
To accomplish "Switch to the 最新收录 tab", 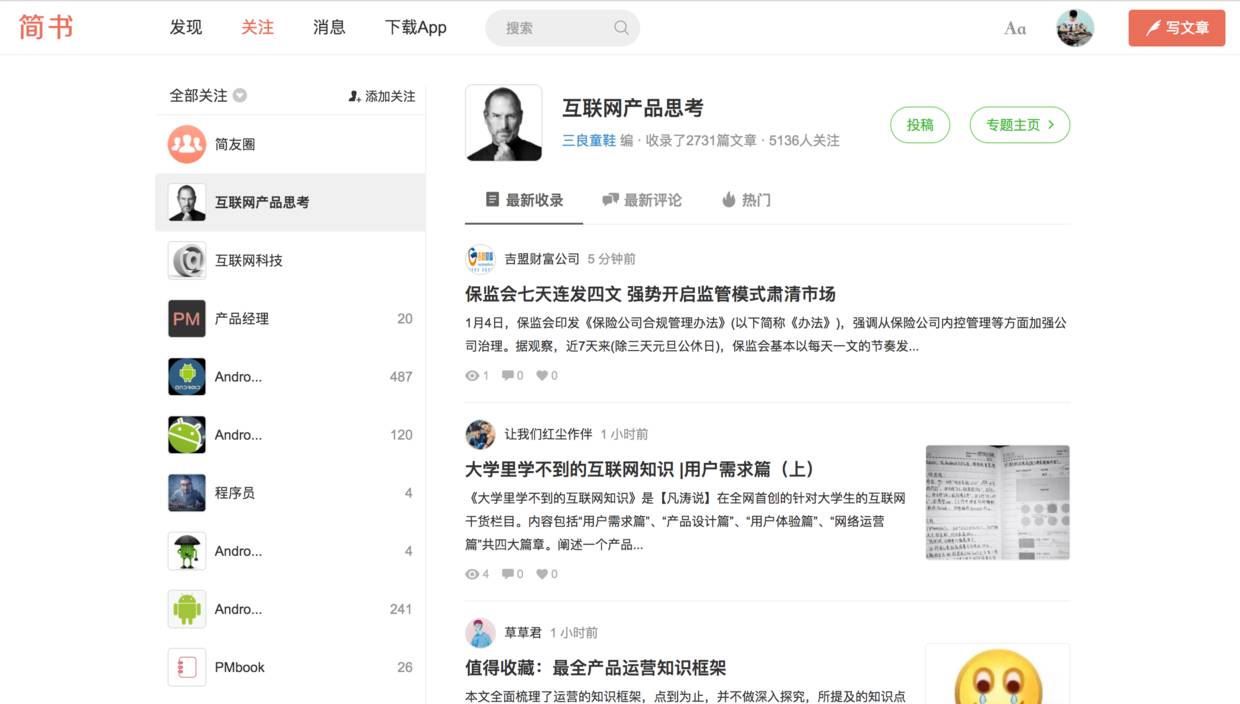I will 524,200.
